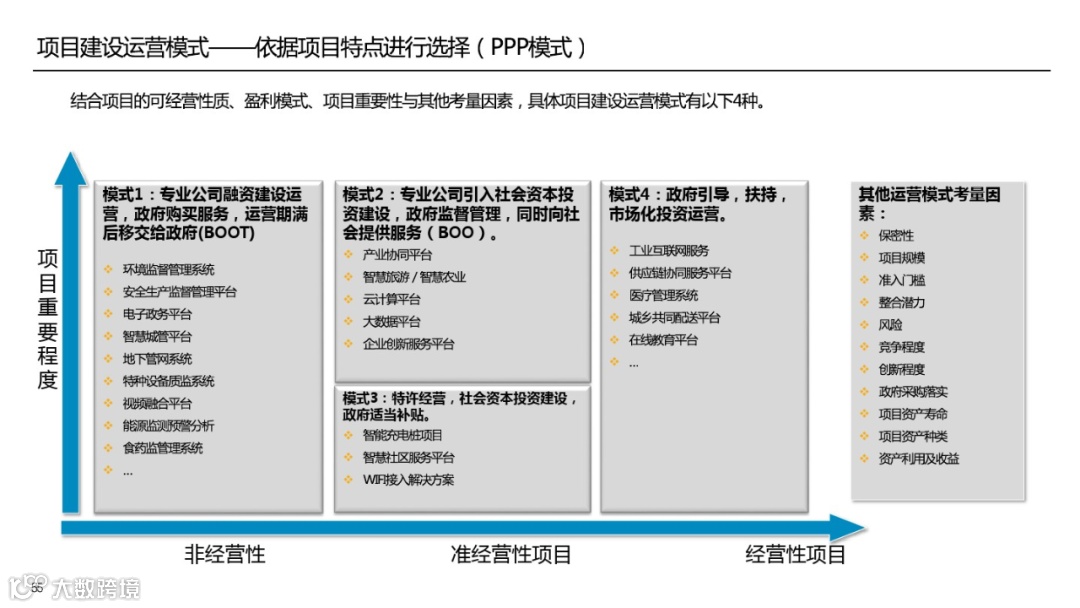Select the subtitle sentence mentioning '建设运营模式有以下4种'
The image size is (1080, 608).
(417, 101)
